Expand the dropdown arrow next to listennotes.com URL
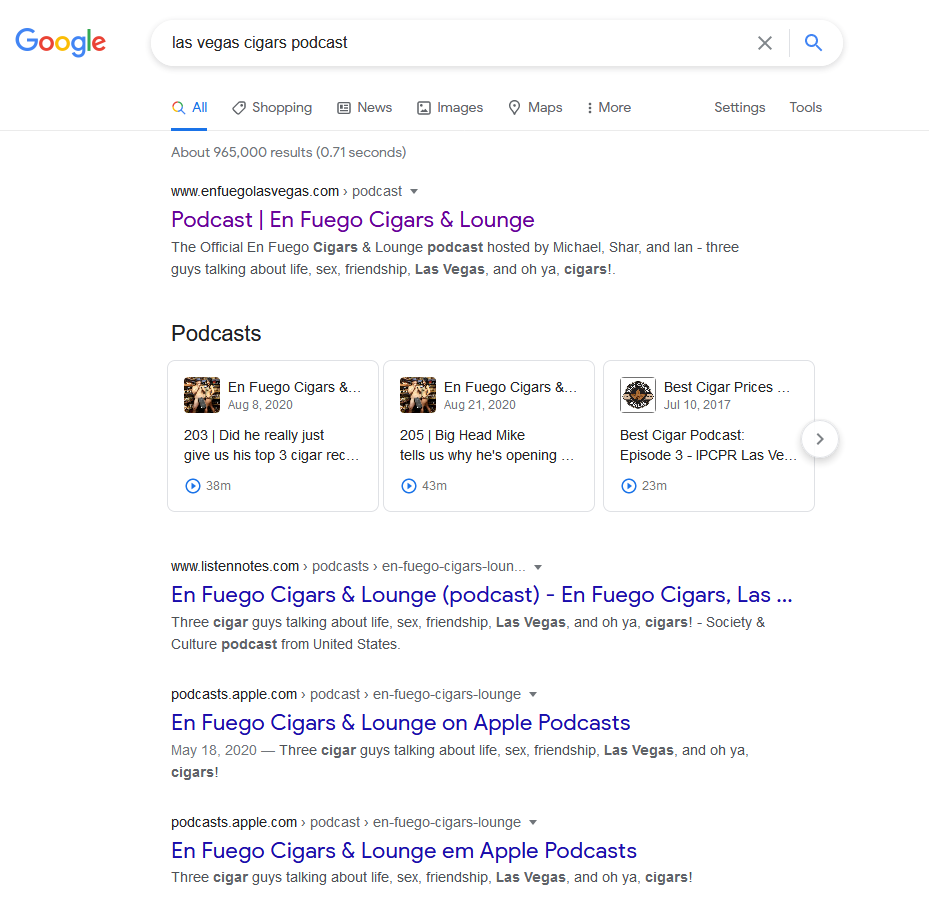929x907 pixels. (x=538, y=567)
